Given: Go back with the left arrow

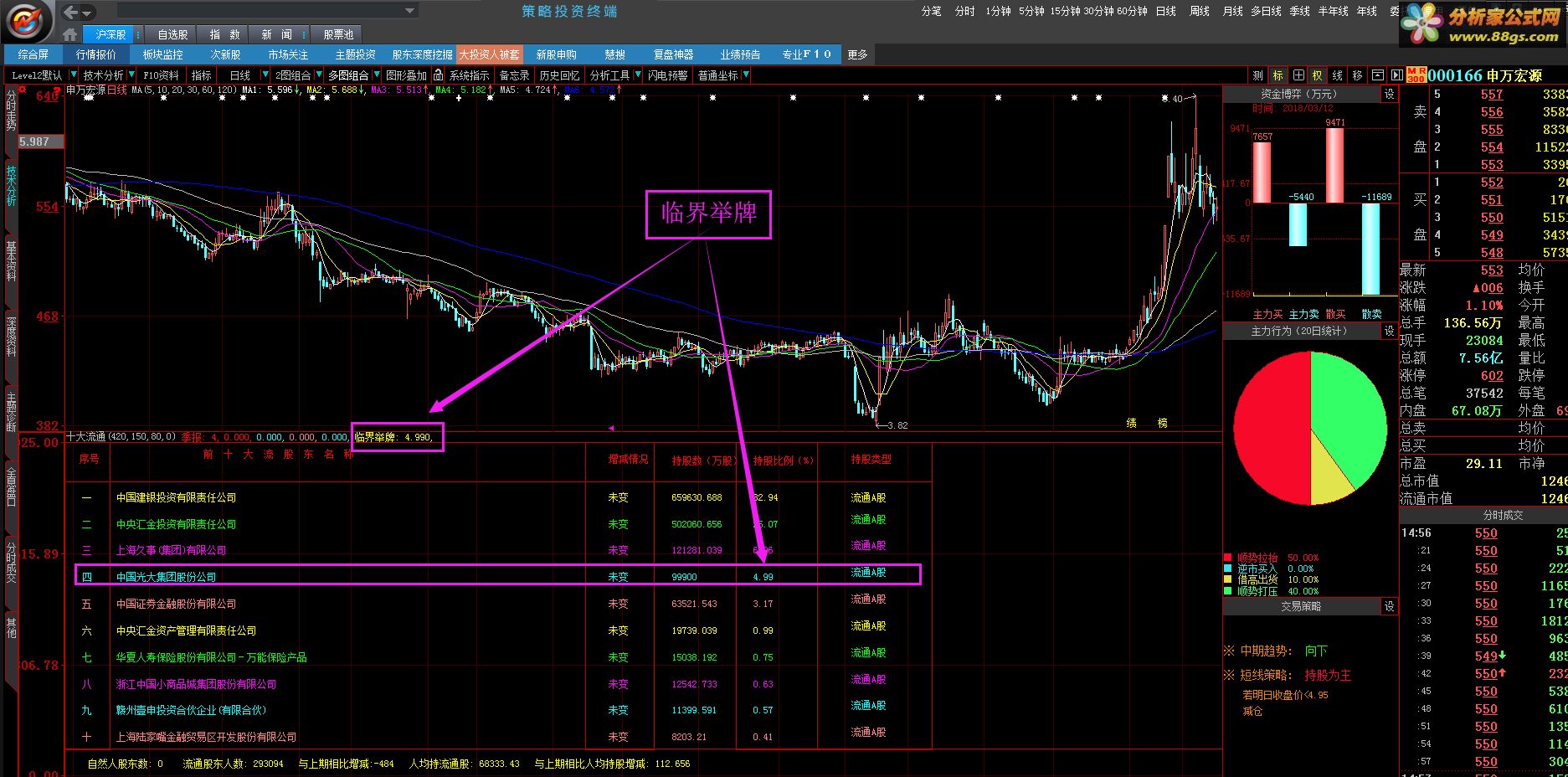Looking at the screenshot, I should point(71,12).
